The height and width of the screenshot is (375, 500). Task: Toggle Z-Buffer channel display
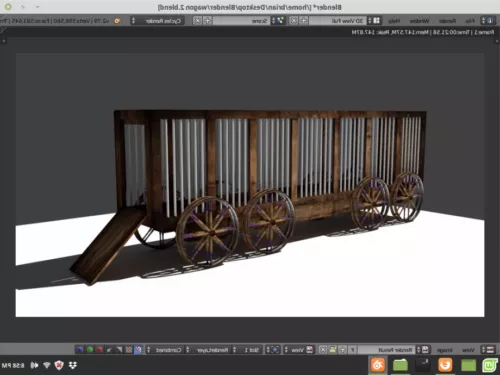109,350
